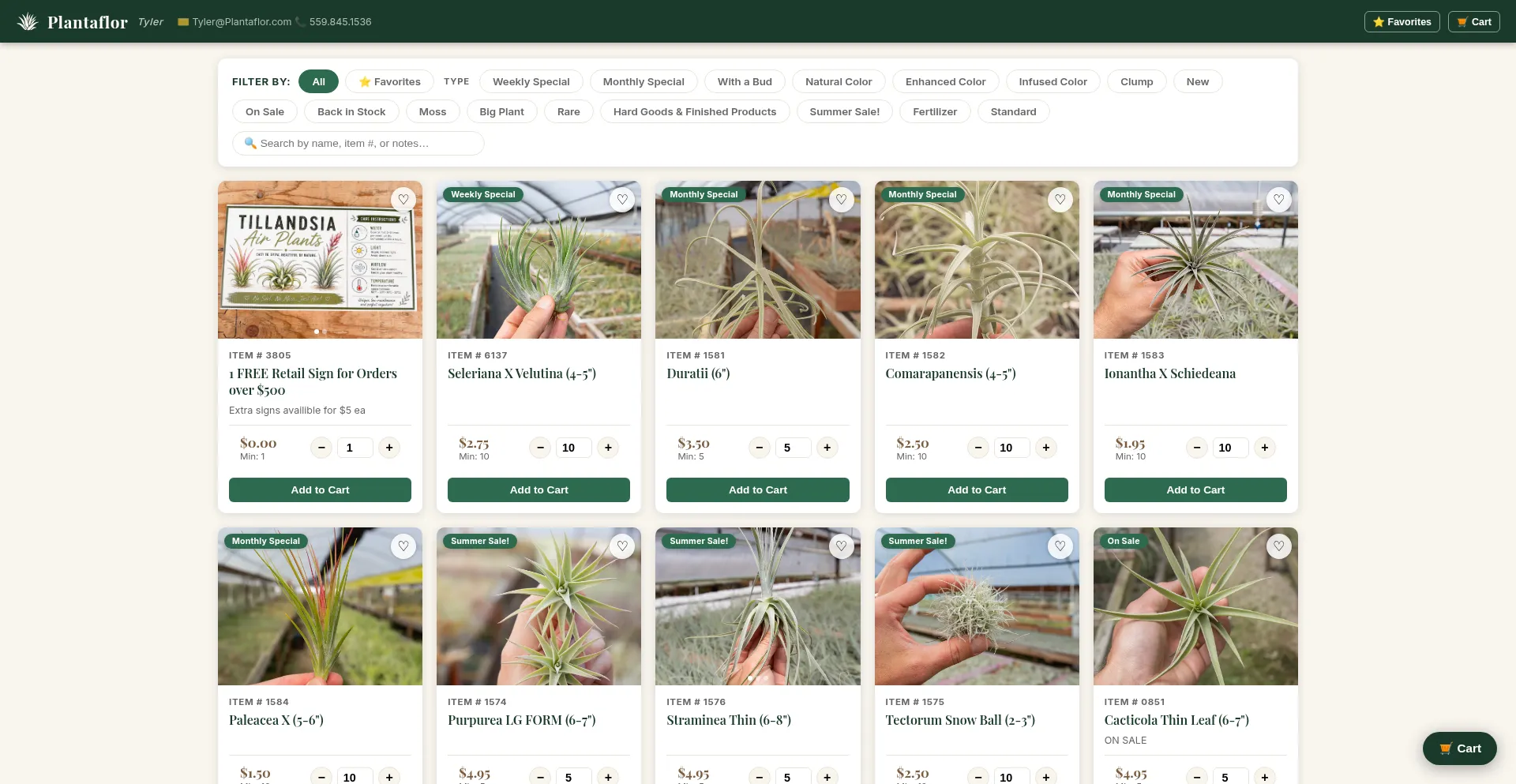Add Ionantha X Schiedeana to cart
The width and height of the screenshot is (1516, 784).
[x=1195, y=490]
